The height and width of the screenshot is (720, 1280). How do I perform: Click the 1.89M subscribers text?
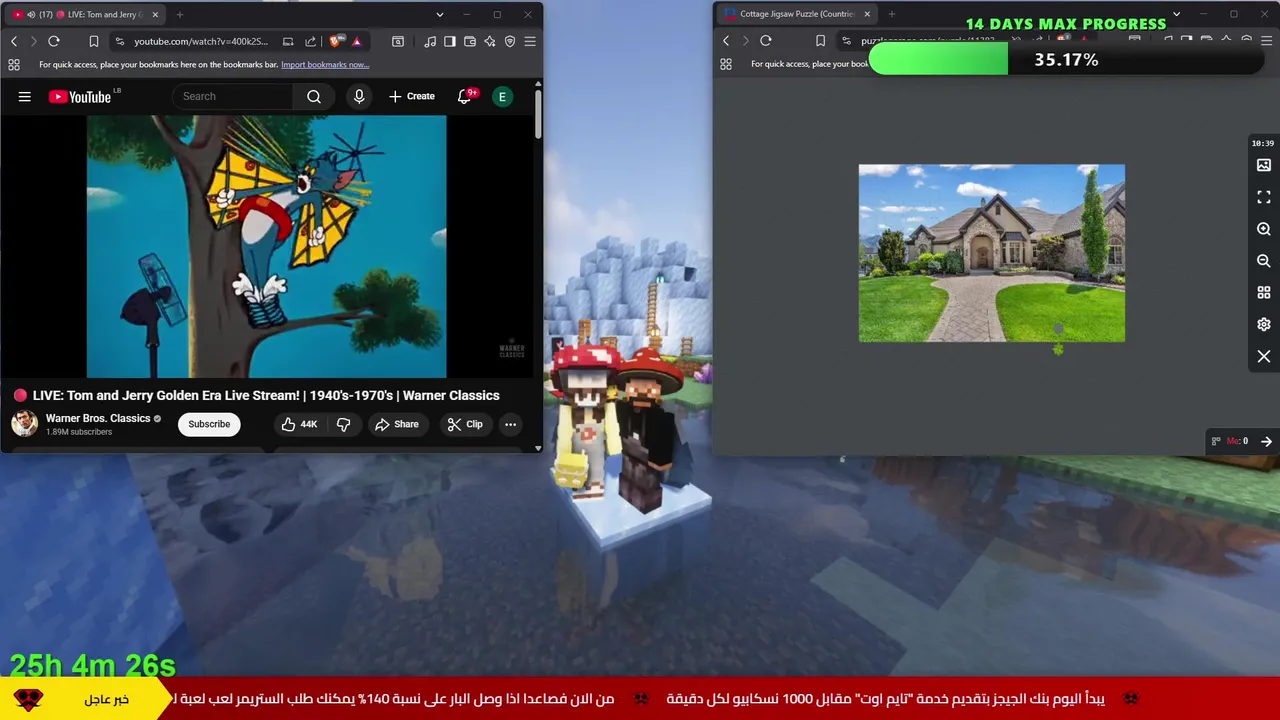click(x=79, y=432)
